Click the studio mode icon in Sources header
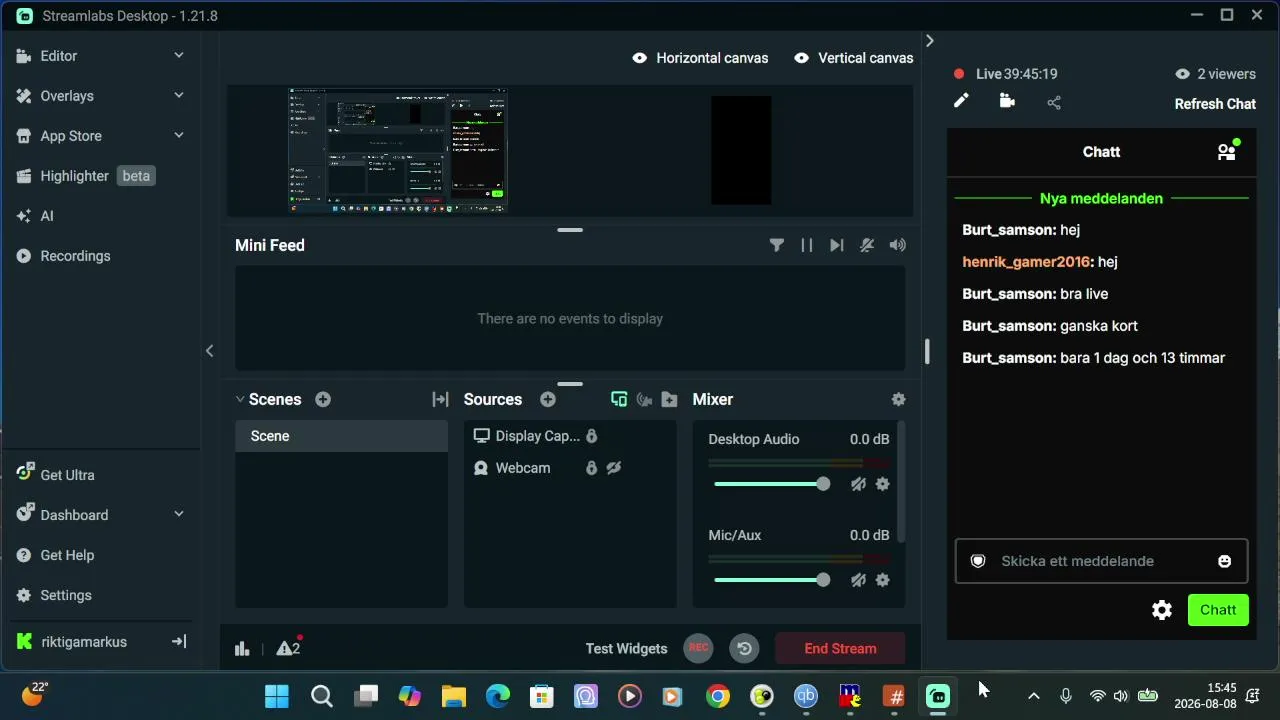1280x720 pixels. click(x=644, y=399)
